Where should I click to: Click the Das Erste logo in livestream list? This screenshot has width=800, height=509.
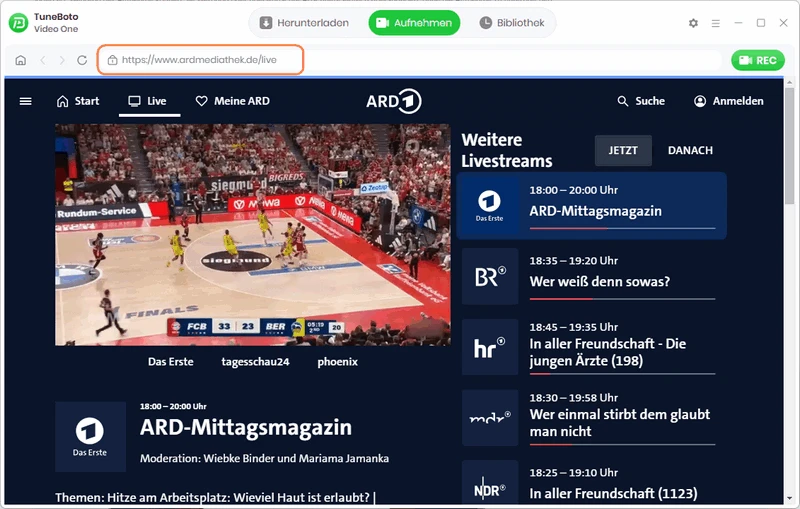[x=489, y=206]
